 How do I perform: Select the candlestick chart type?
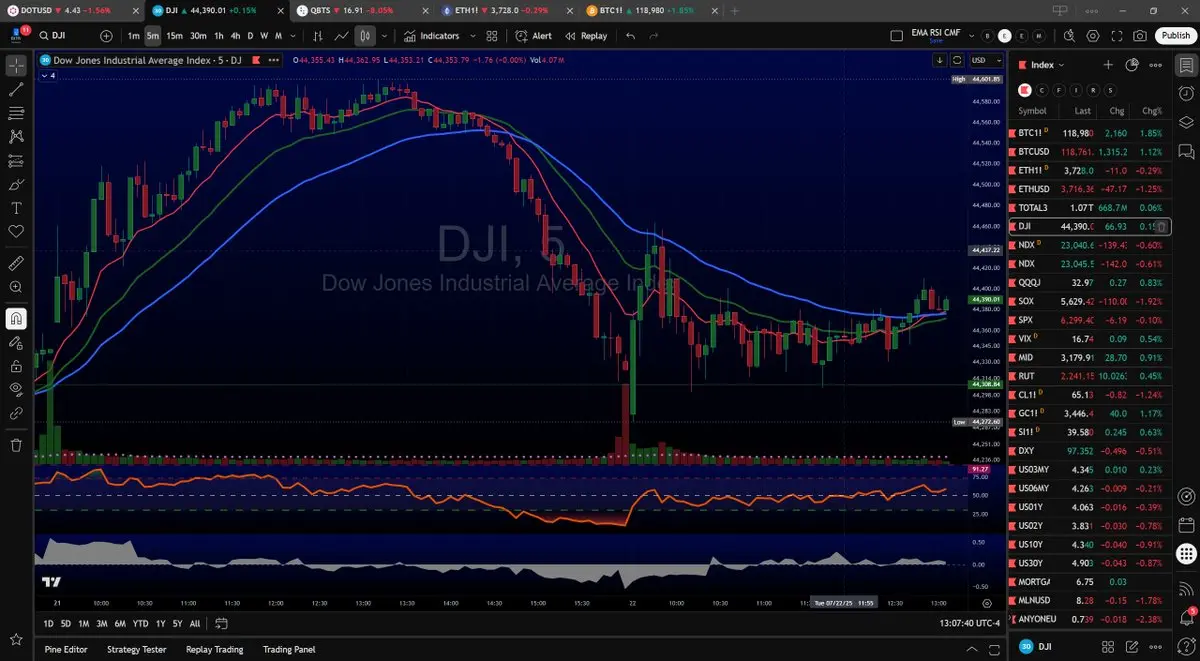pos(365,36)
